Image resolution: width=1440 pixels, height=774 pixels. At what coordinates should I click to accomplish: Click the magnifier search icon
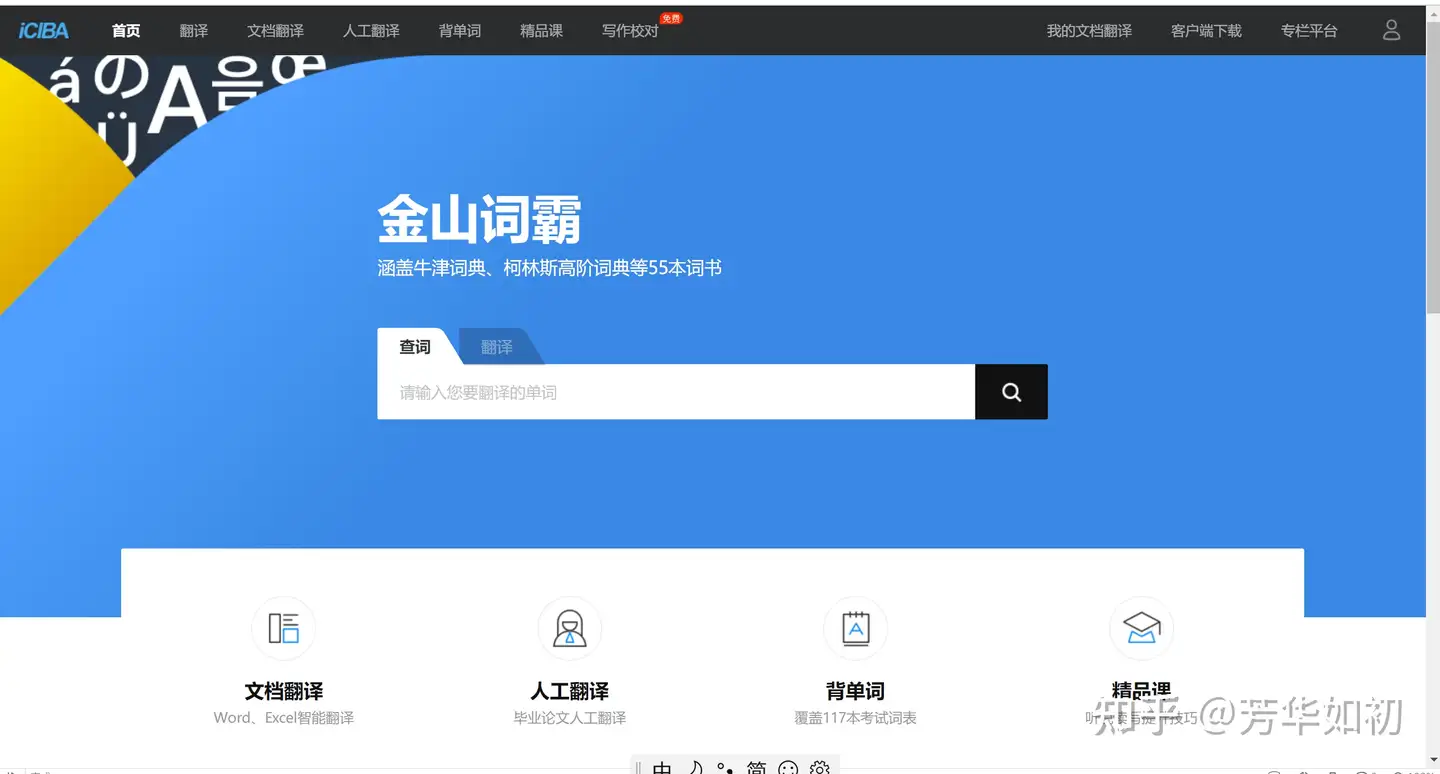coord(1010,391)
